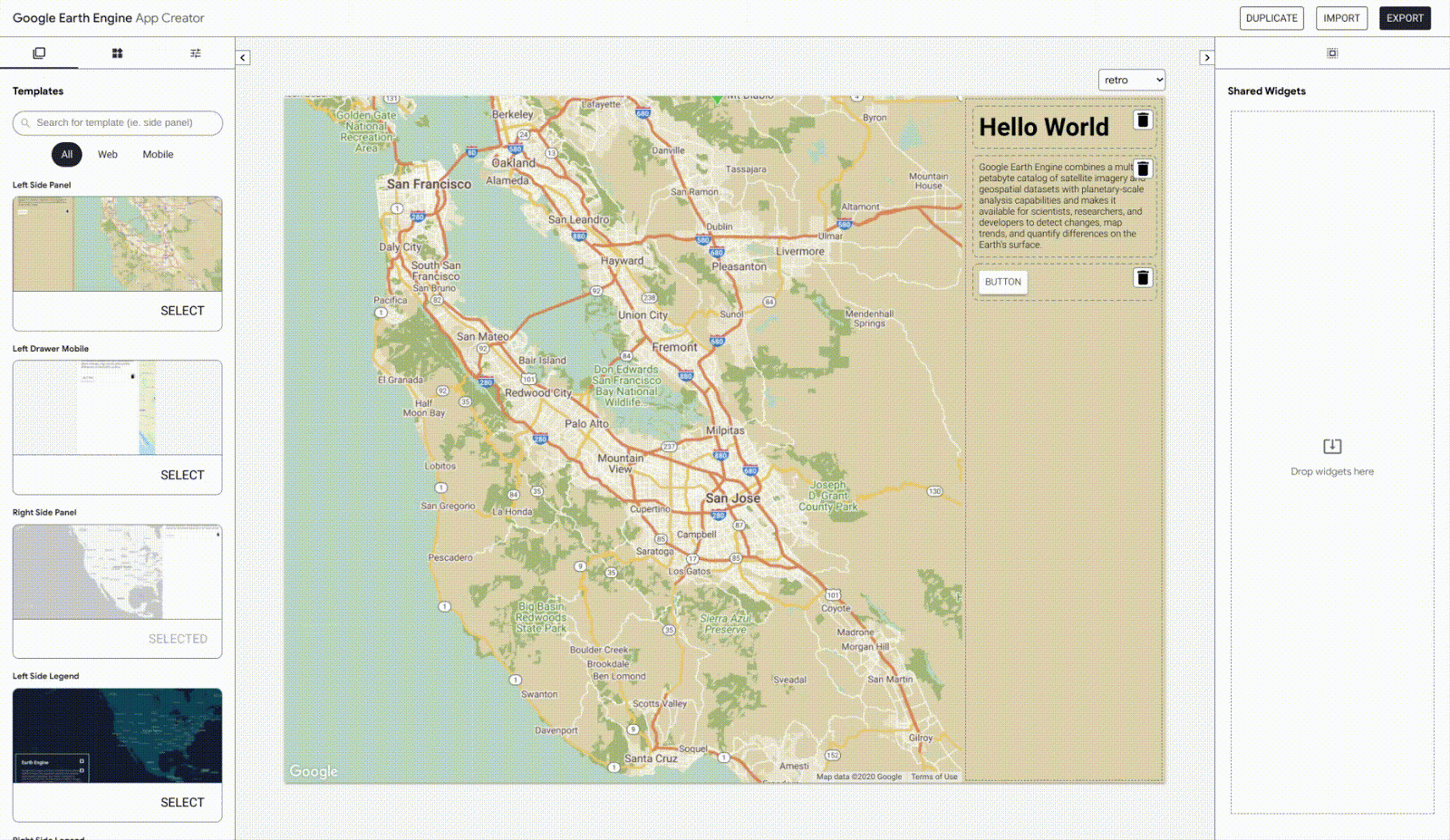Click the IMPORT button
The width and height of the screenshot is (1450, 840).
point(1341,18)
